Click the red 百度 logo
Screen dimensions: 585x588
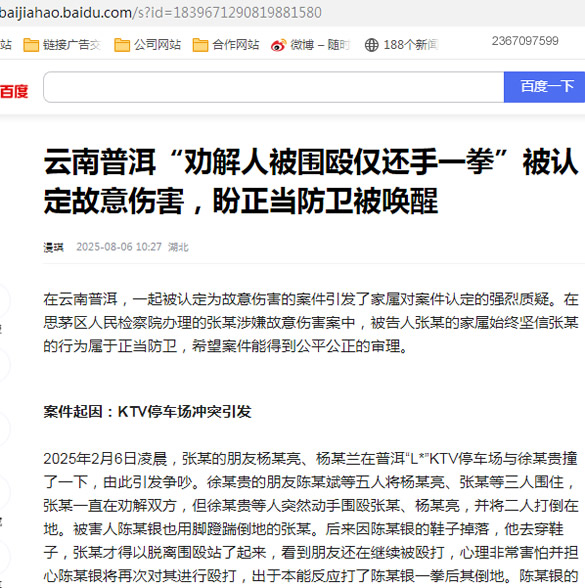(x=14, y=91)
